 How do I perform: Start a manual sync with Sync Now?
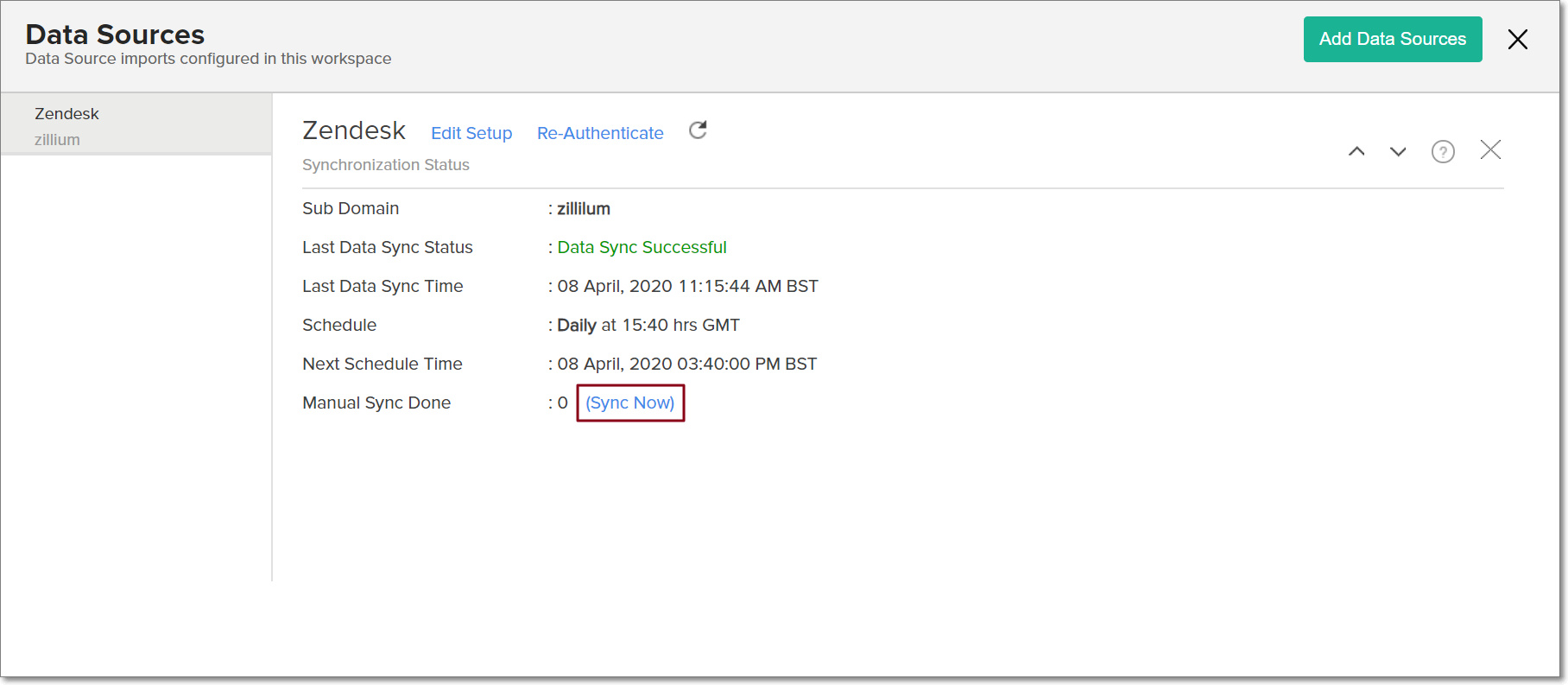point(630,403)
